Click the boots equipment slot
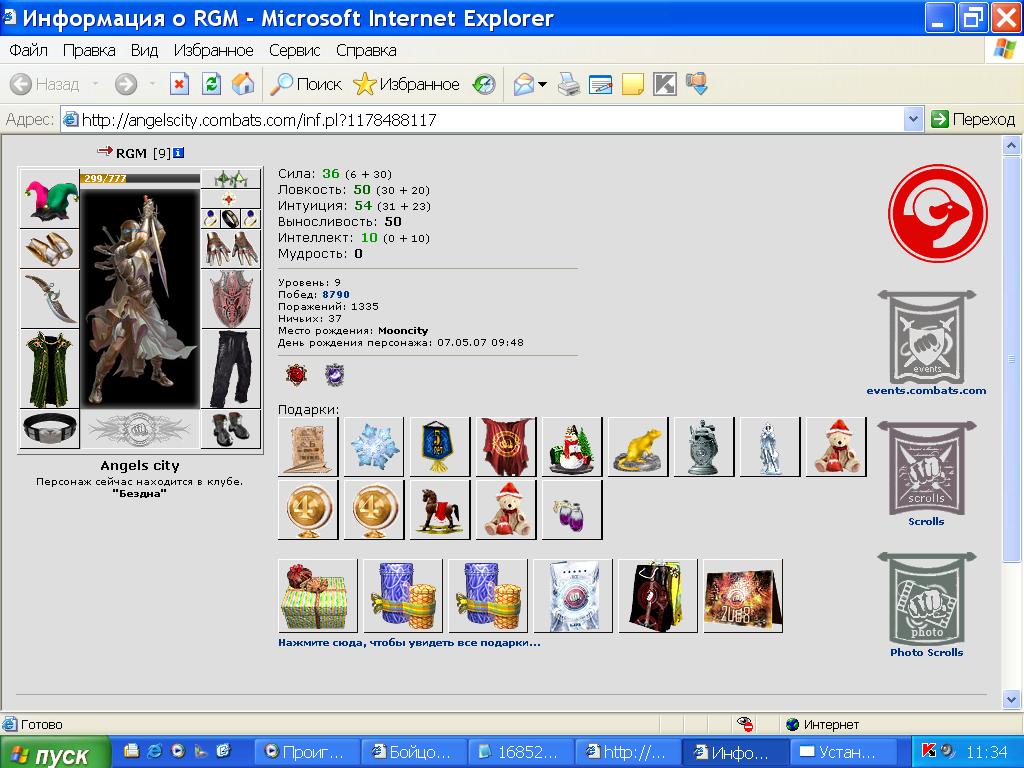 click(x=231, y=428)
